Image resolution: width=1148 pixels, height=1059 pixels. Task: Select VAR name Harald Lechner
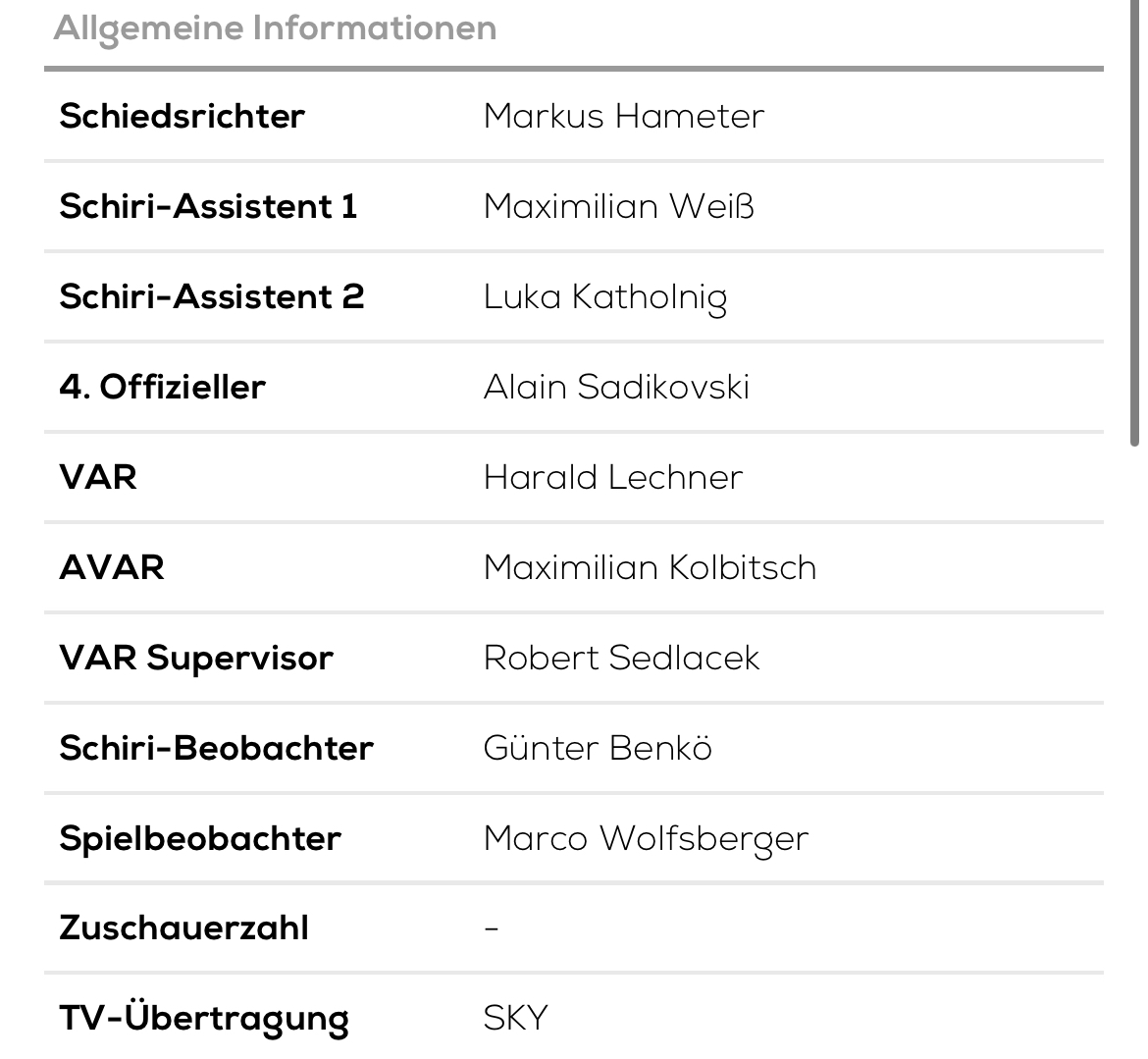pyautogui.click(x=613, y=477)
